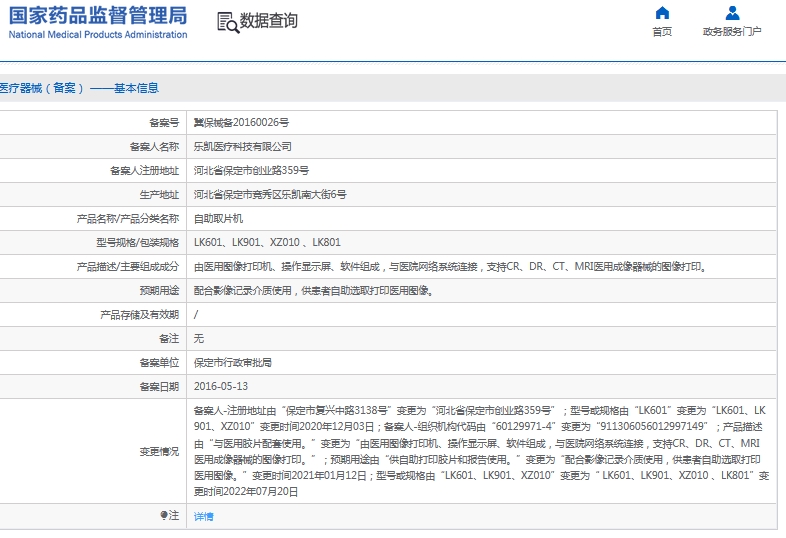786x538 pixels.
Task: Click the 备案日期 label
Action: coord(159,387)
